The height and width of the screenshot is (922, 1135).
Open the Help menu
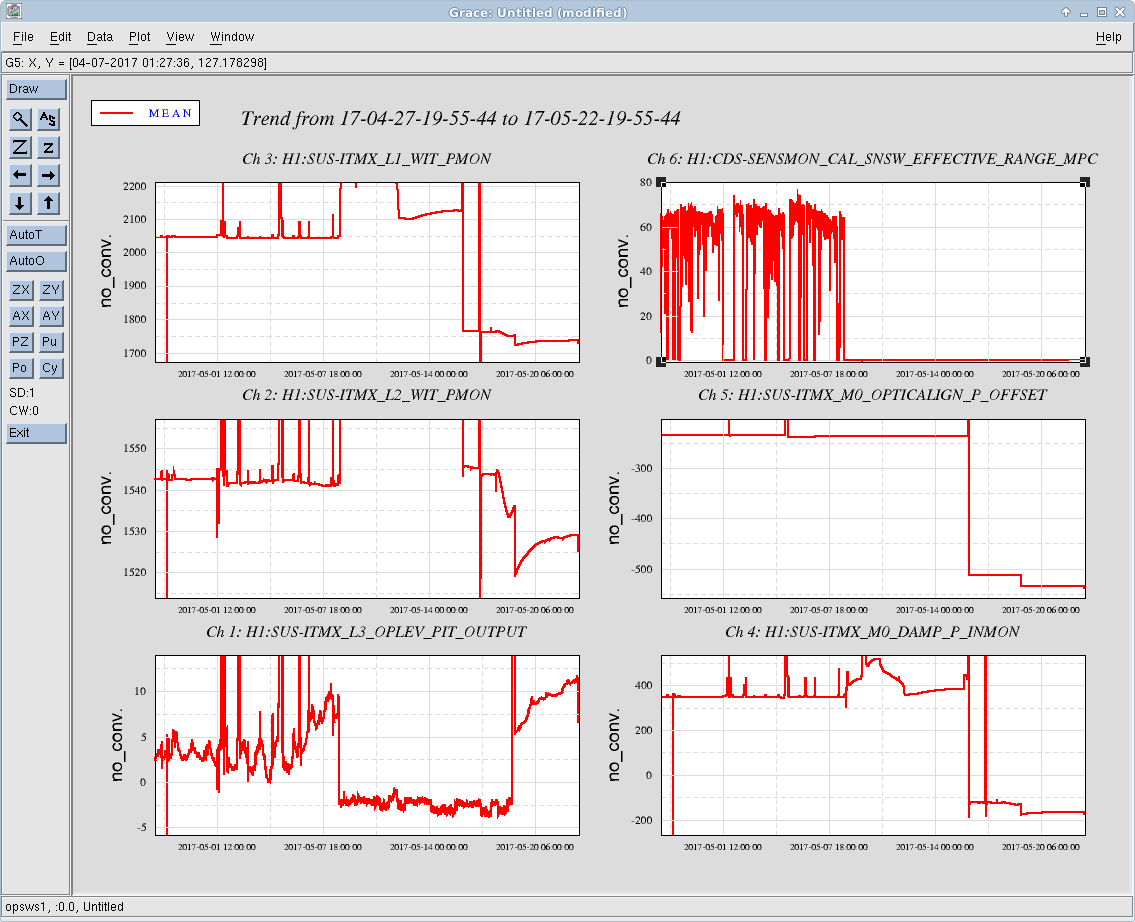pyautogui.click(x=1108, y=37)
